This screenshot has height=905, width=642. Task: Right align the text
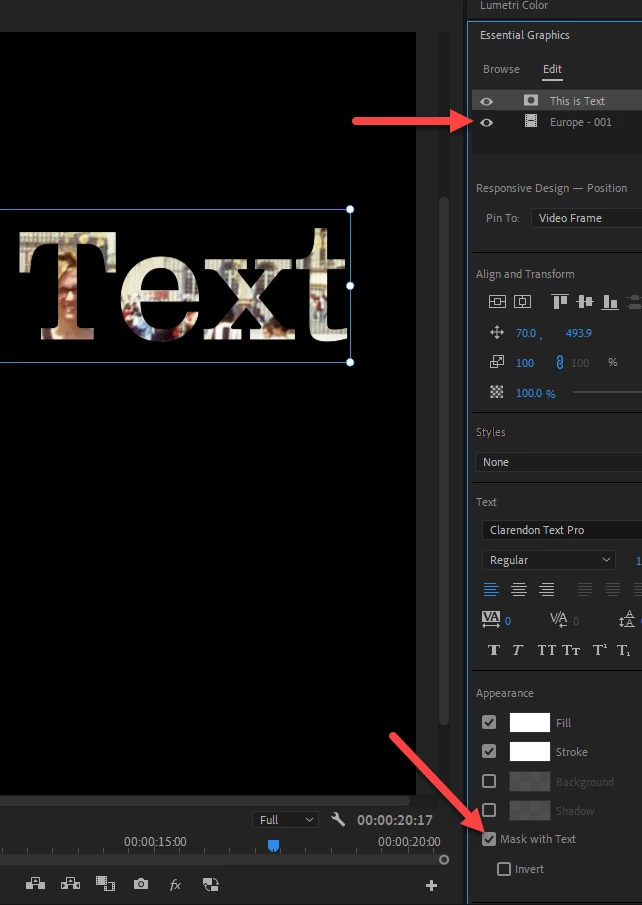[546, 589]
